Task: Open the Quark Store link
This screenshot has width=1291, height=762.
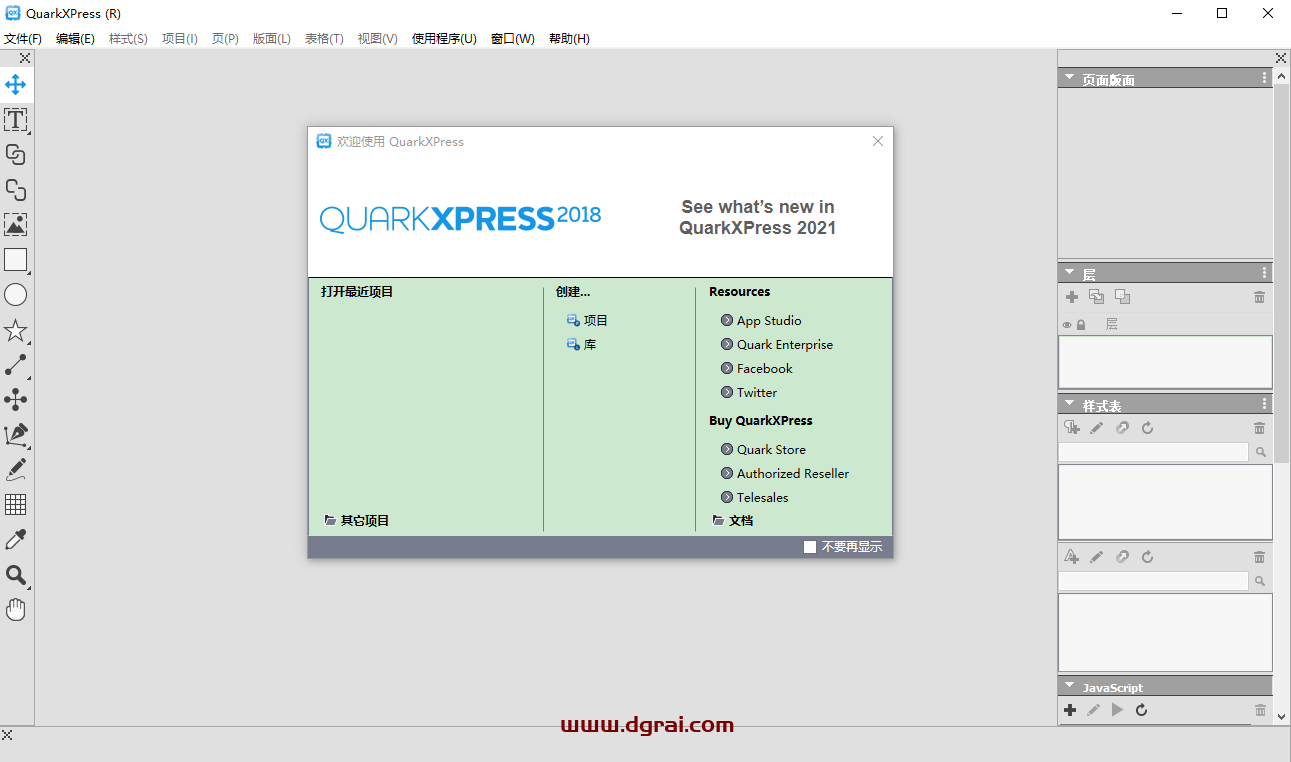Action: click(770, 449)
